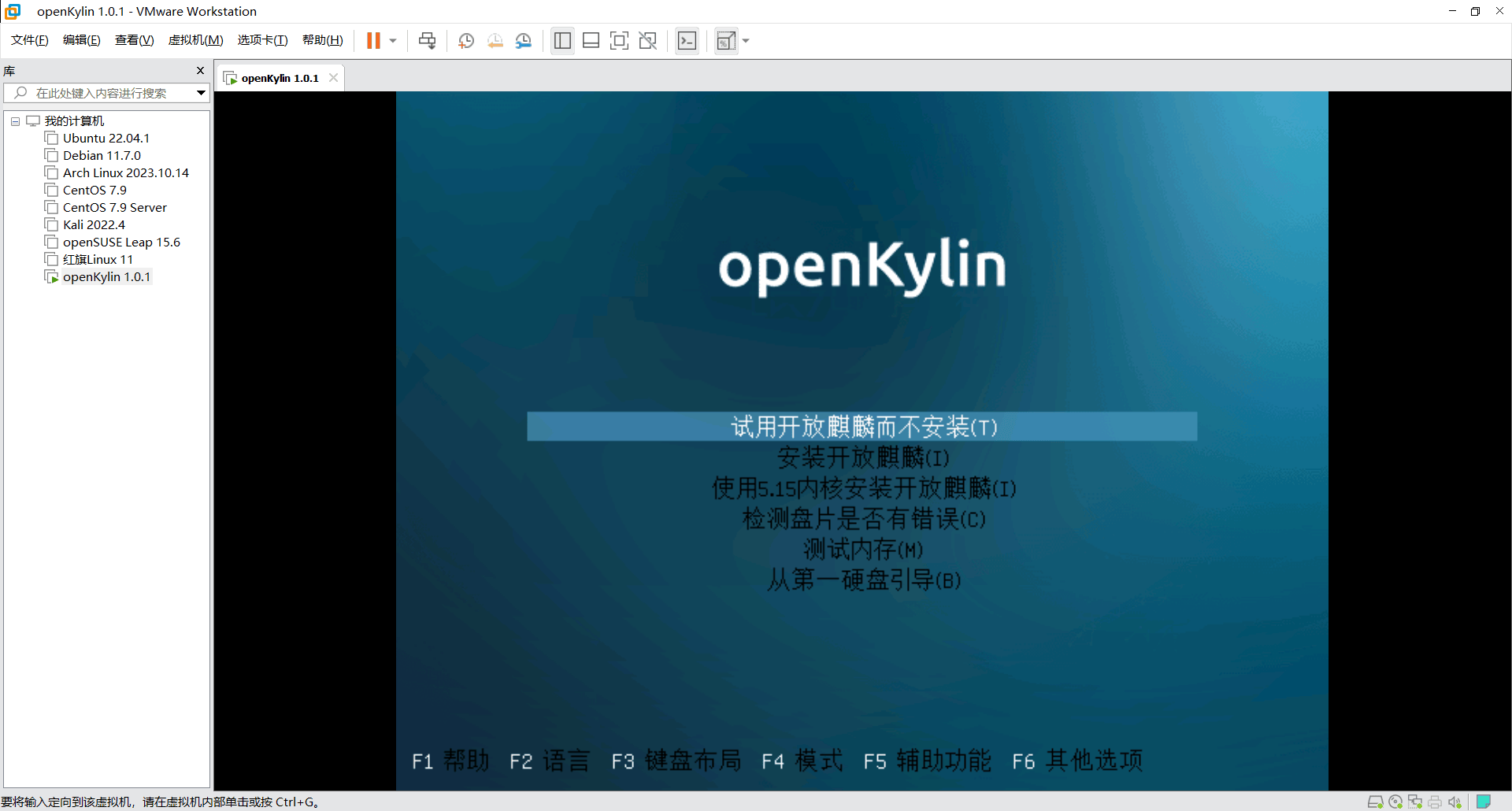The height and width of the screenshot is (811, 1512).
Task: Click the sound card status icon
Action: pyautogui.click(x=1454, y=802)
